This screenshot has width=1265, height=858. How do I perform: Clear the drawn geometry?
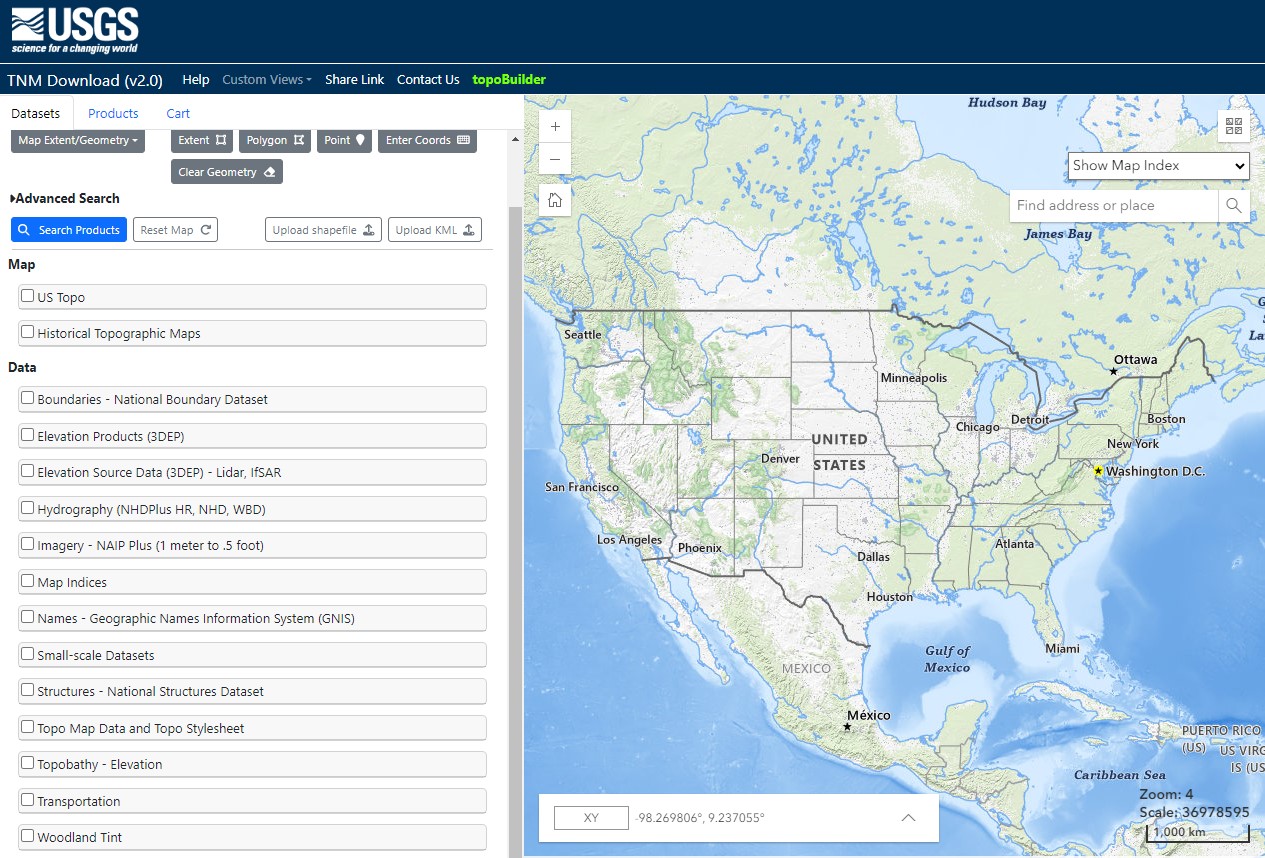226,172
